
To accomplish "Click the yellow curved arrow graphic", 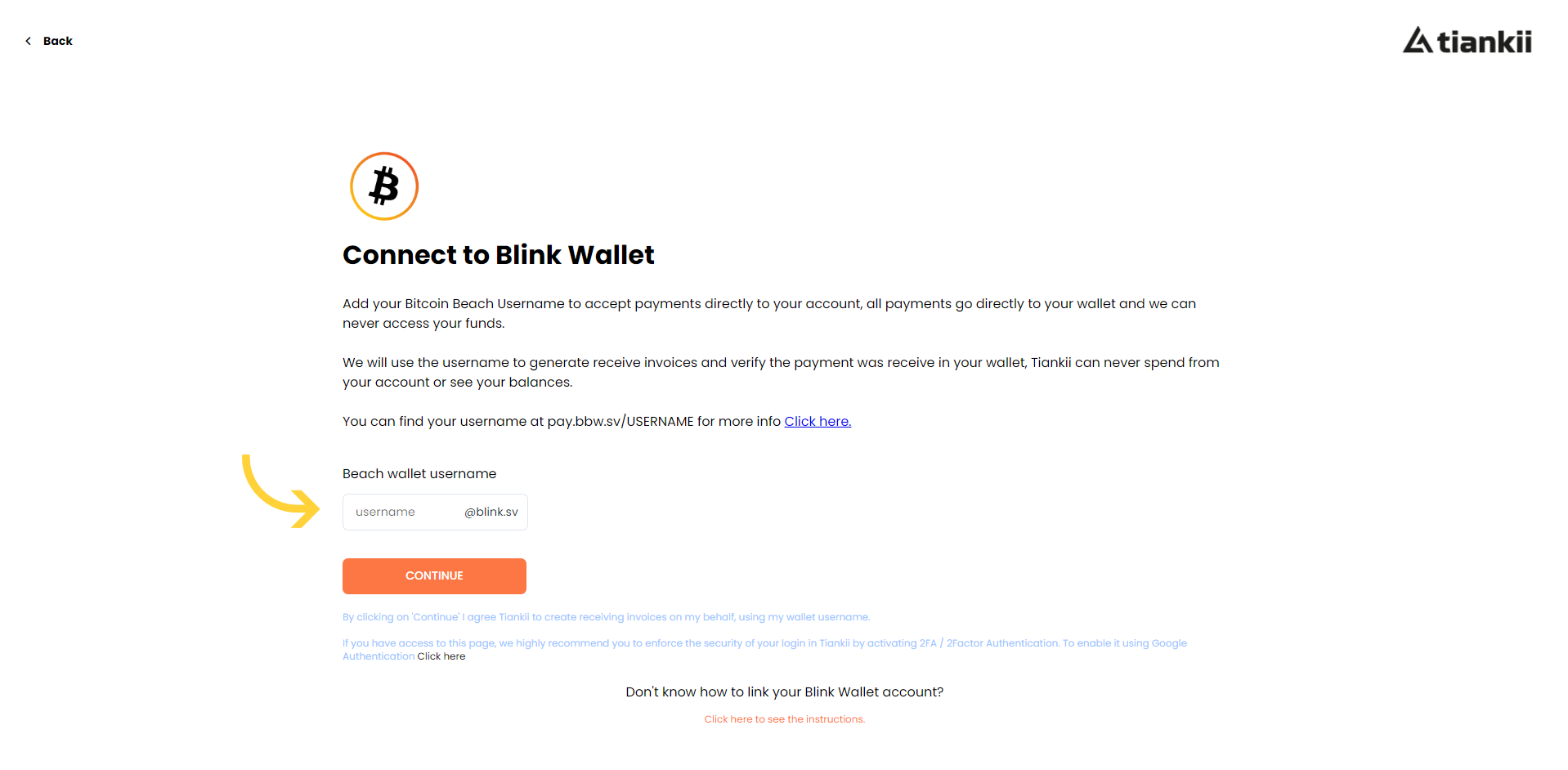I will point(280,490).
